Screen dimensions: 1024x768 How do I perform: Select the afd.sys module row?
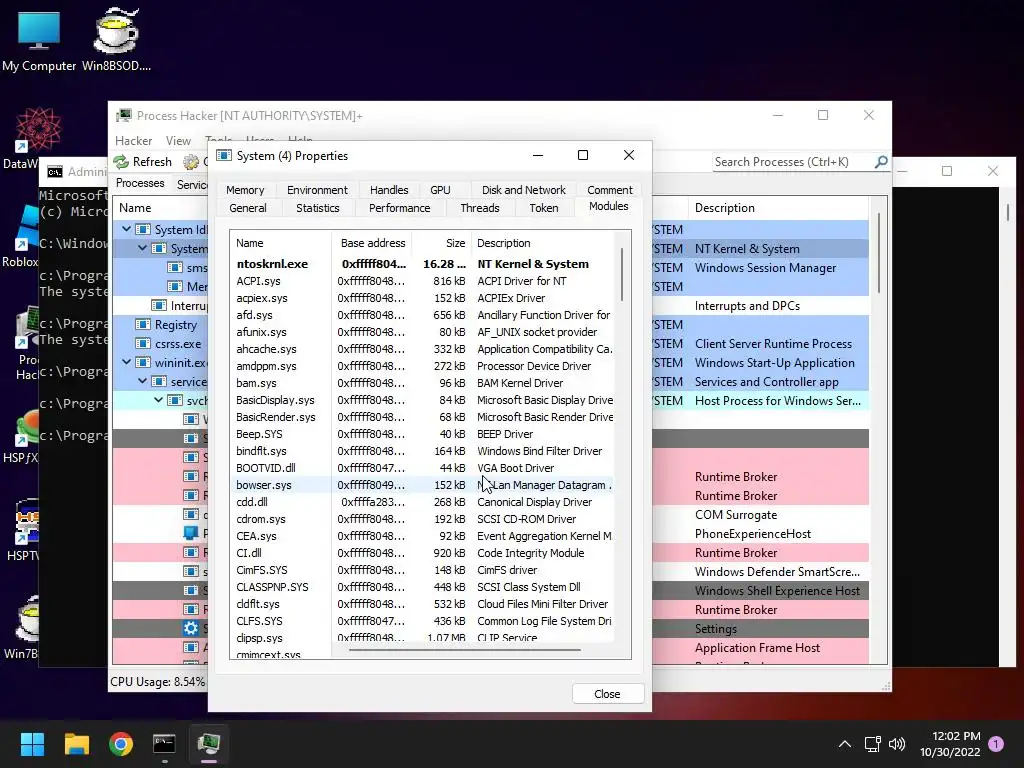click(422, 315)
